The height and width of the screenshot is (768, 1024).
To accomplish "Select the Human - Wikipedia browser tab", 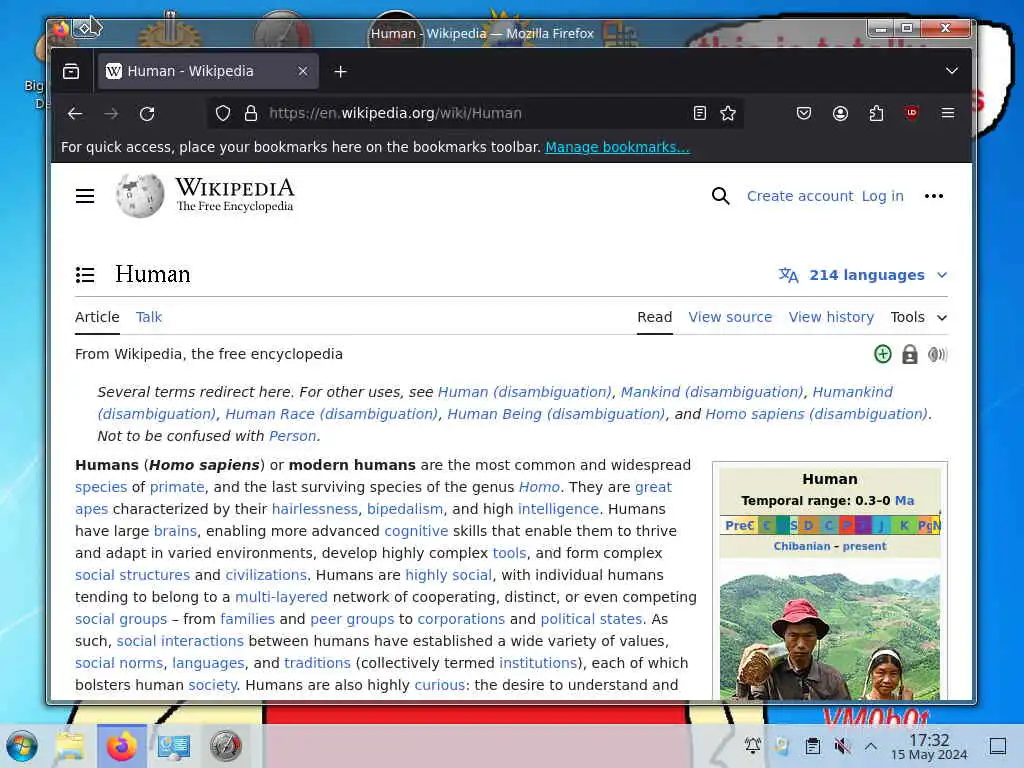I will [208, 71].
